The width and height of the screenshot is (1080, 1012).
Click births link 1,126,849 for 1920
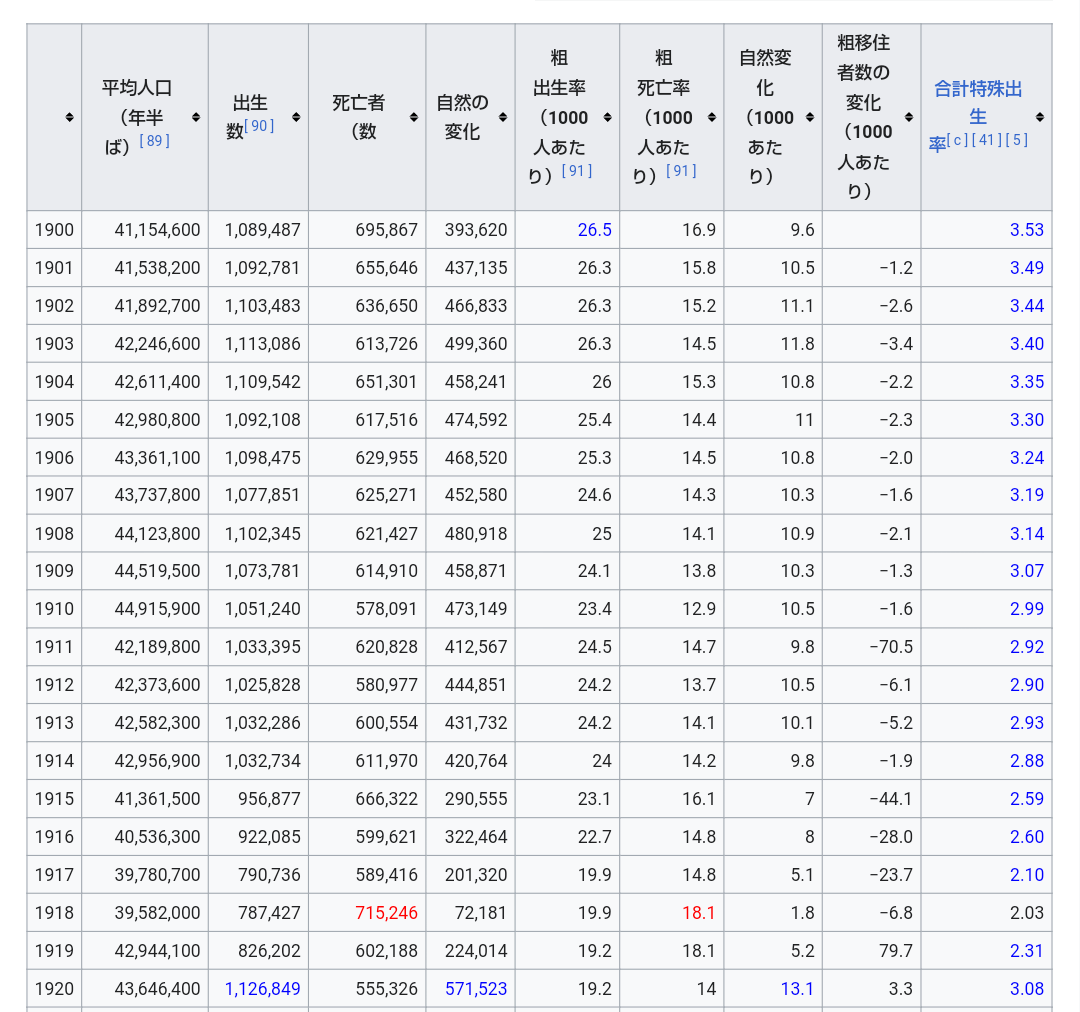[262, 989]
